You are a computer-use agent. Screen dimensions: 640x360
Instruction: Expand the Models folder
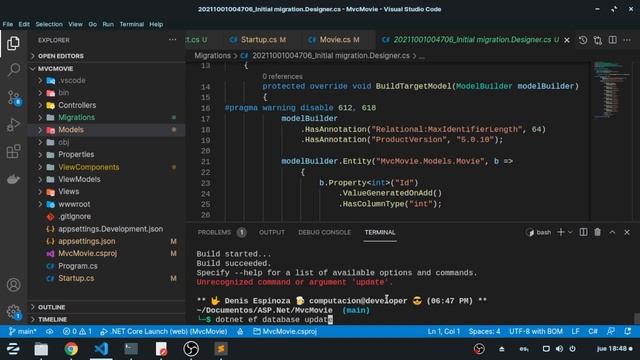106,130
